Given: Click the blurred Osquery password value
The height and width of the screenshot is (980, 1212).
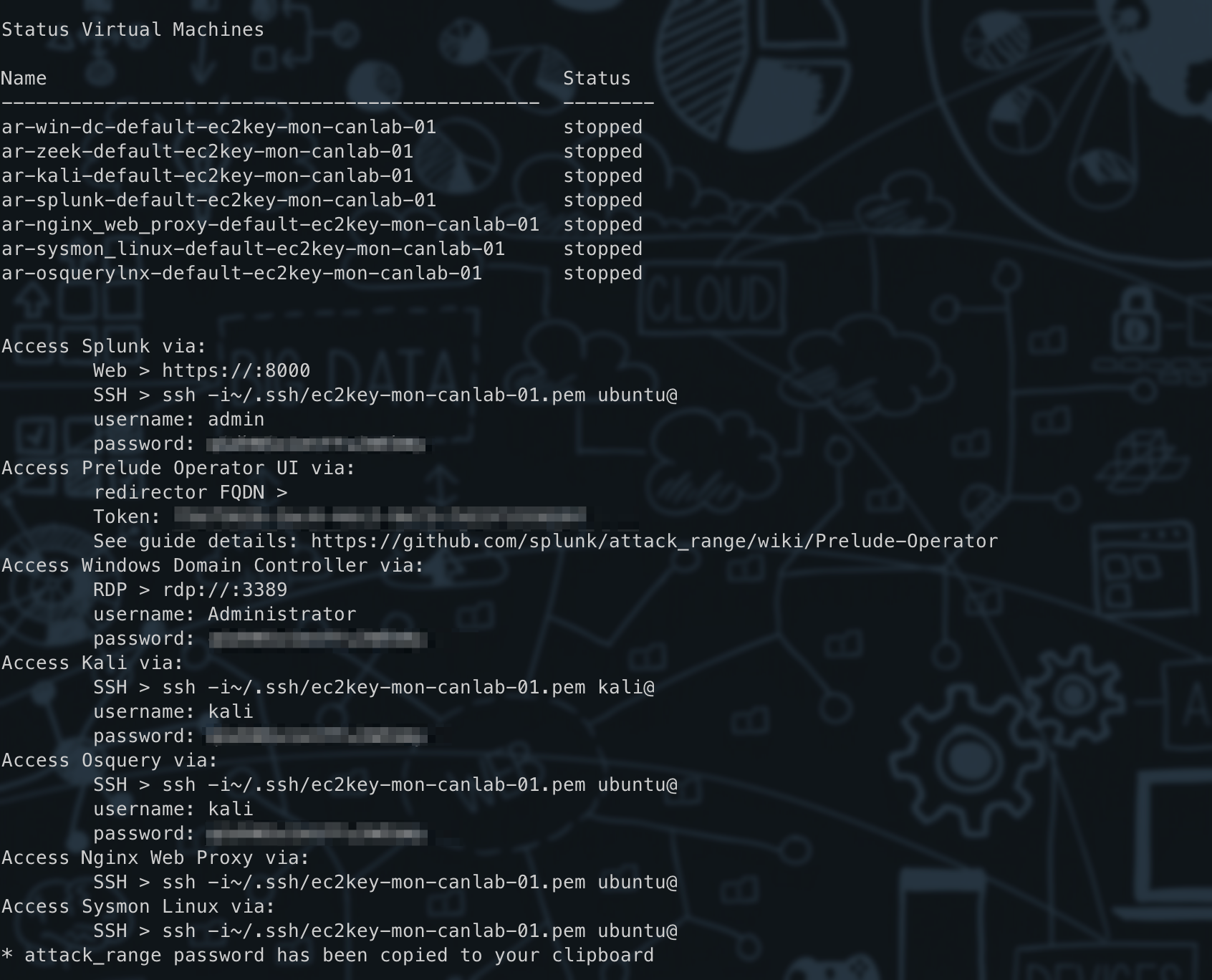Looking at the screenshot, I should click(x=317, y=834).
